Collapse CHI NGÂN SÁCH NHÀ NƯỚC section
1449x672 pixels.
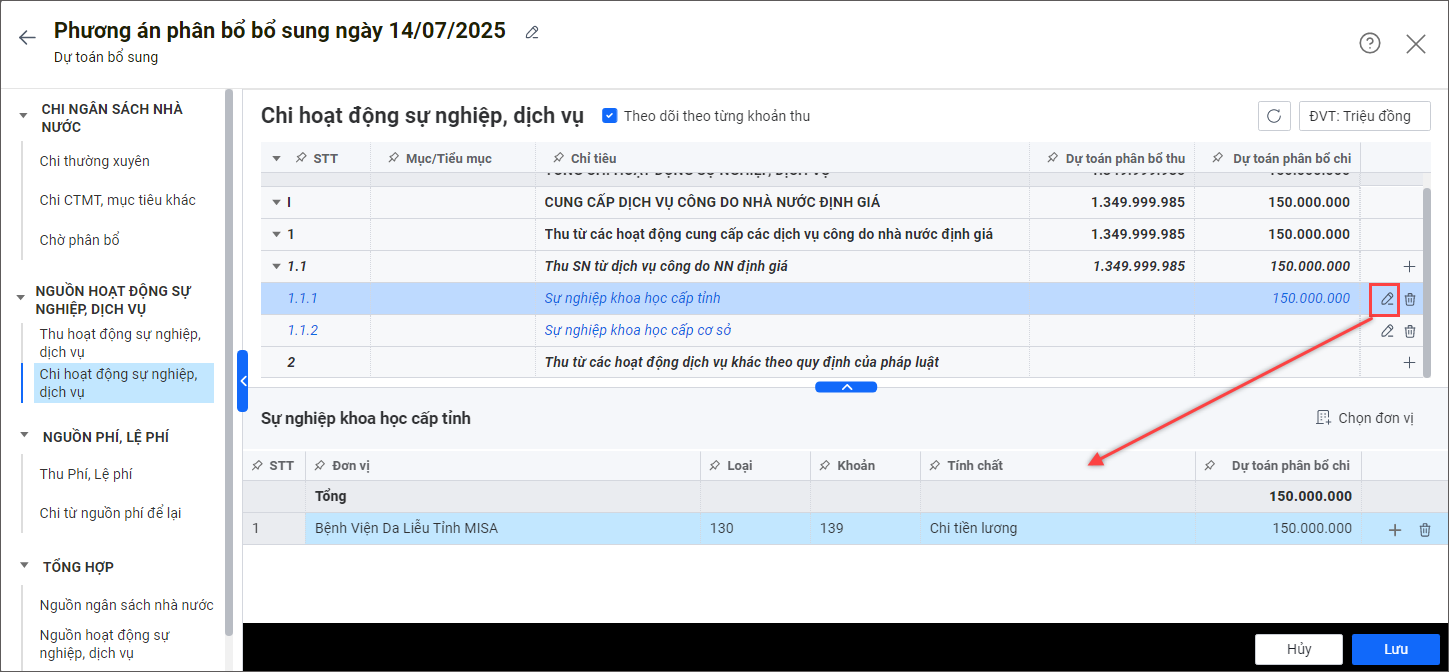pos(23,115)
